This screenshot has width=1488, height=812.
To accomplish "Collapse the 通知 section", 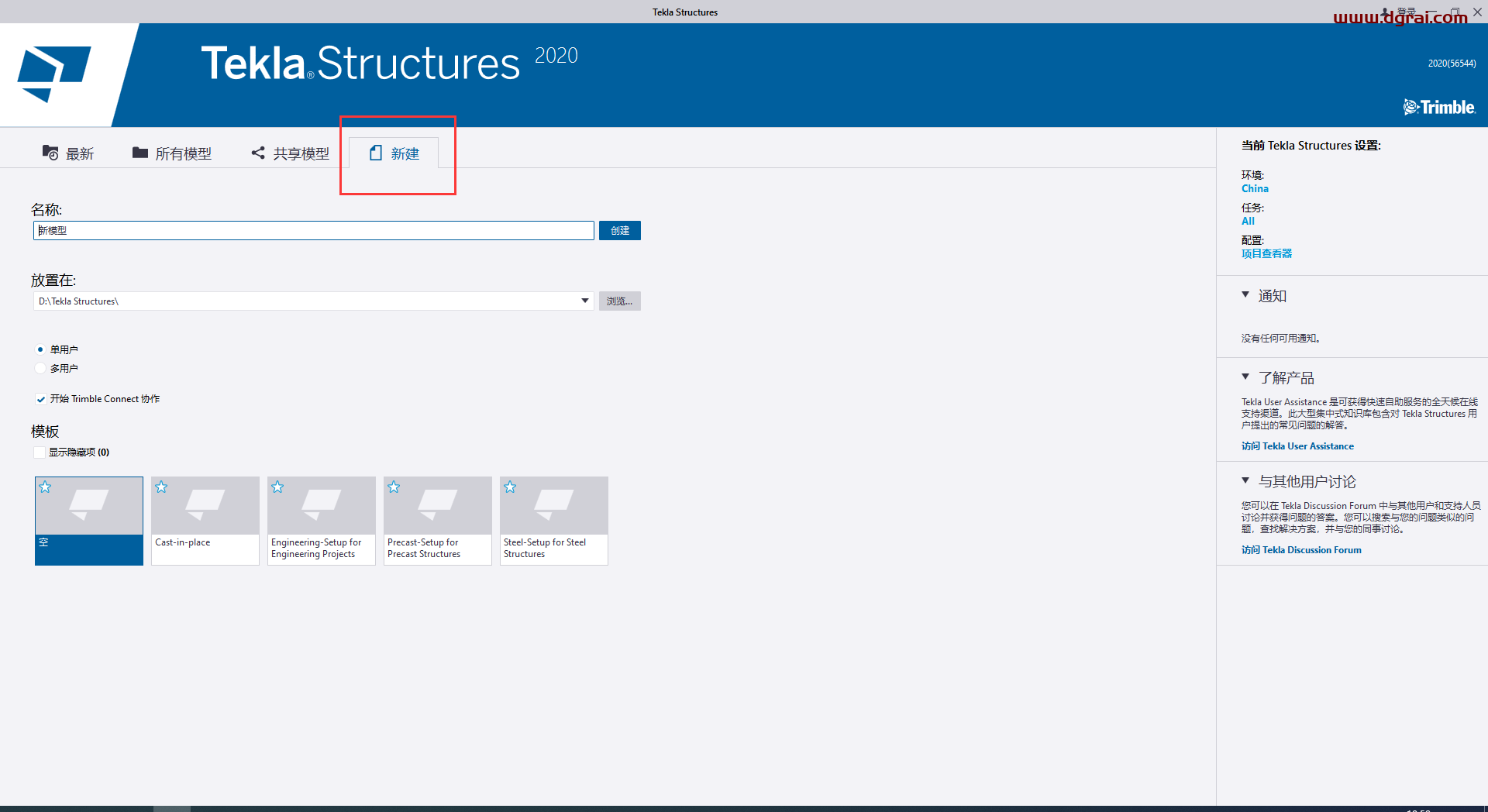I will pos(1245,294).
